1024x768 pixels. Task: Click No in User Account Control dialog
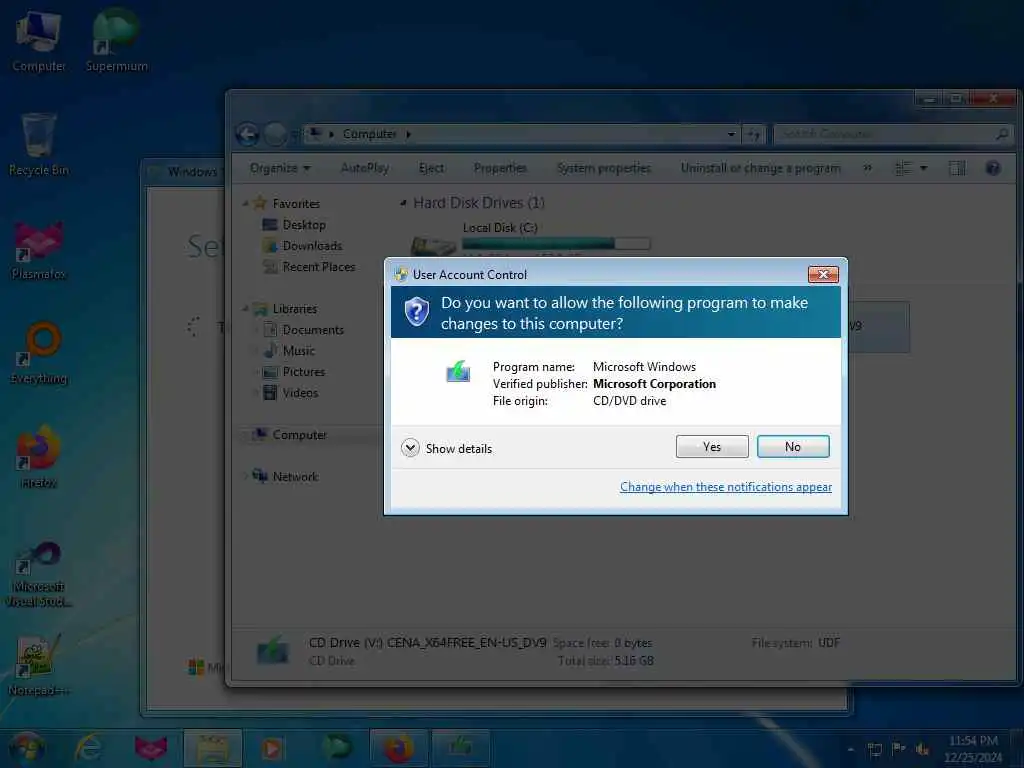click(793, 447)
